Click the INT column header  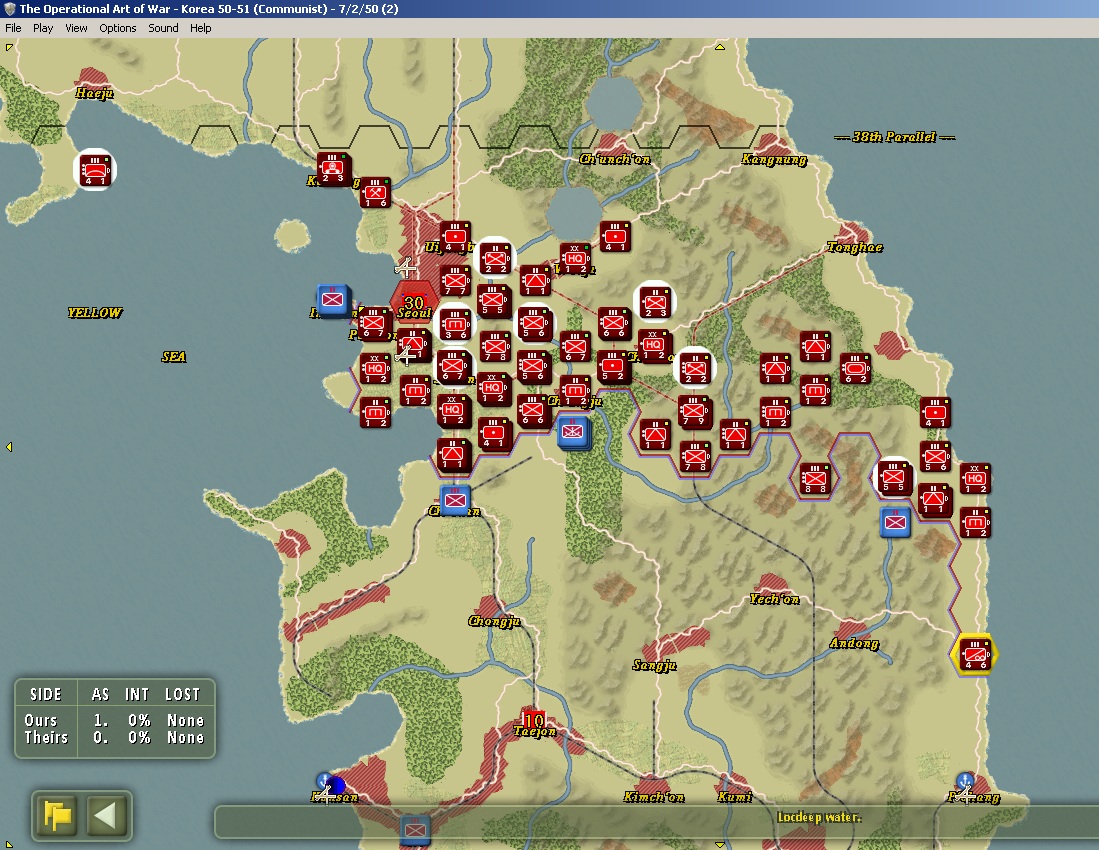click(x=137, y=694)
